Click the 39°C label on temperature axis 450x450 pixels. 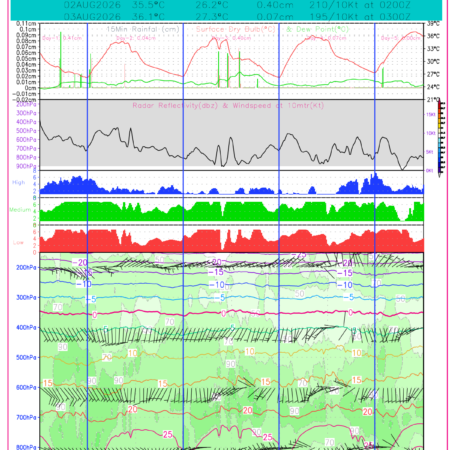click(433, 24)
